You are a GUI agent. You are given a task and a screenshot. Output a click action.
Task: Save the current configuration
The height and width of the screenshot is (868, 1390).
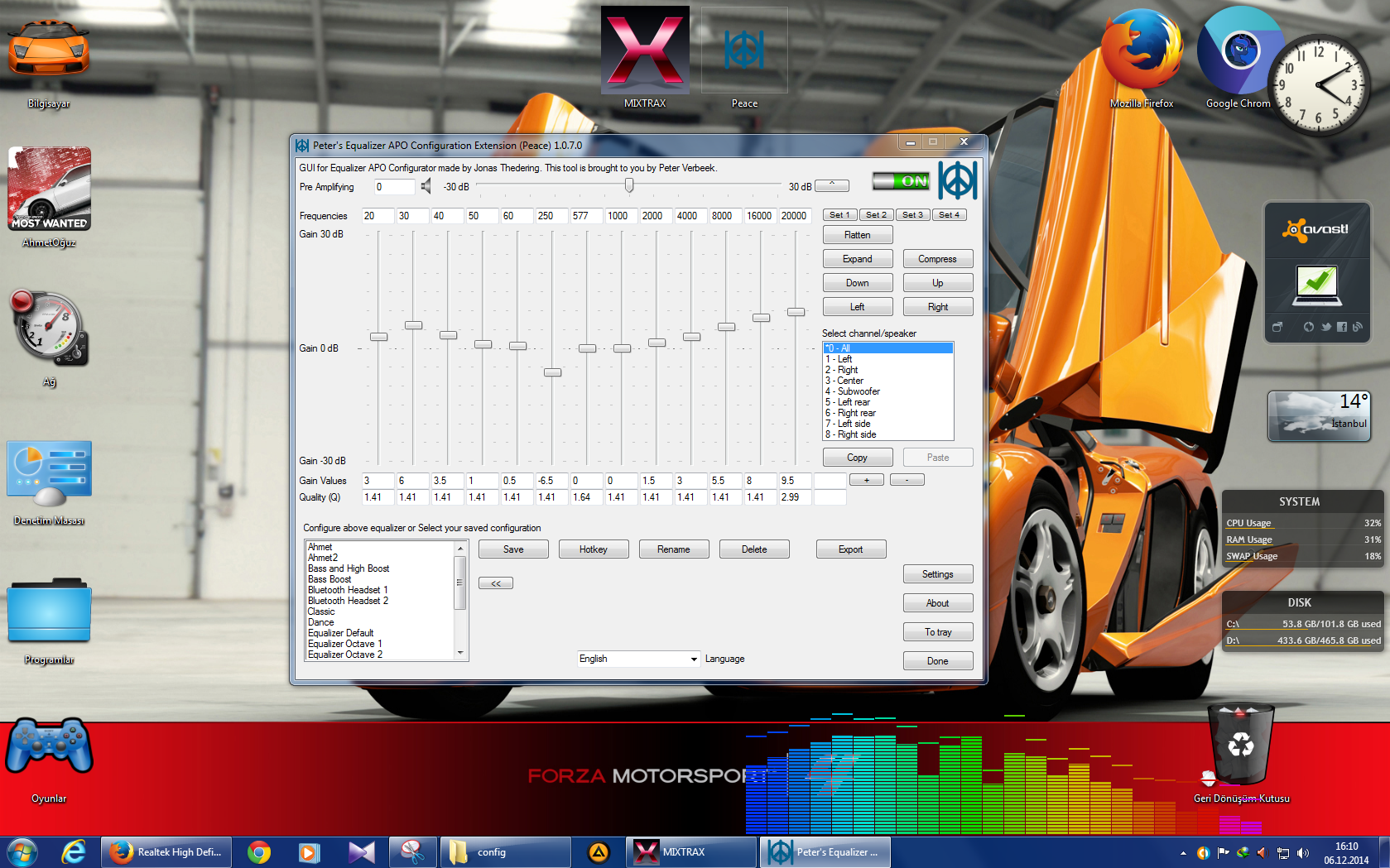(513, 549)
